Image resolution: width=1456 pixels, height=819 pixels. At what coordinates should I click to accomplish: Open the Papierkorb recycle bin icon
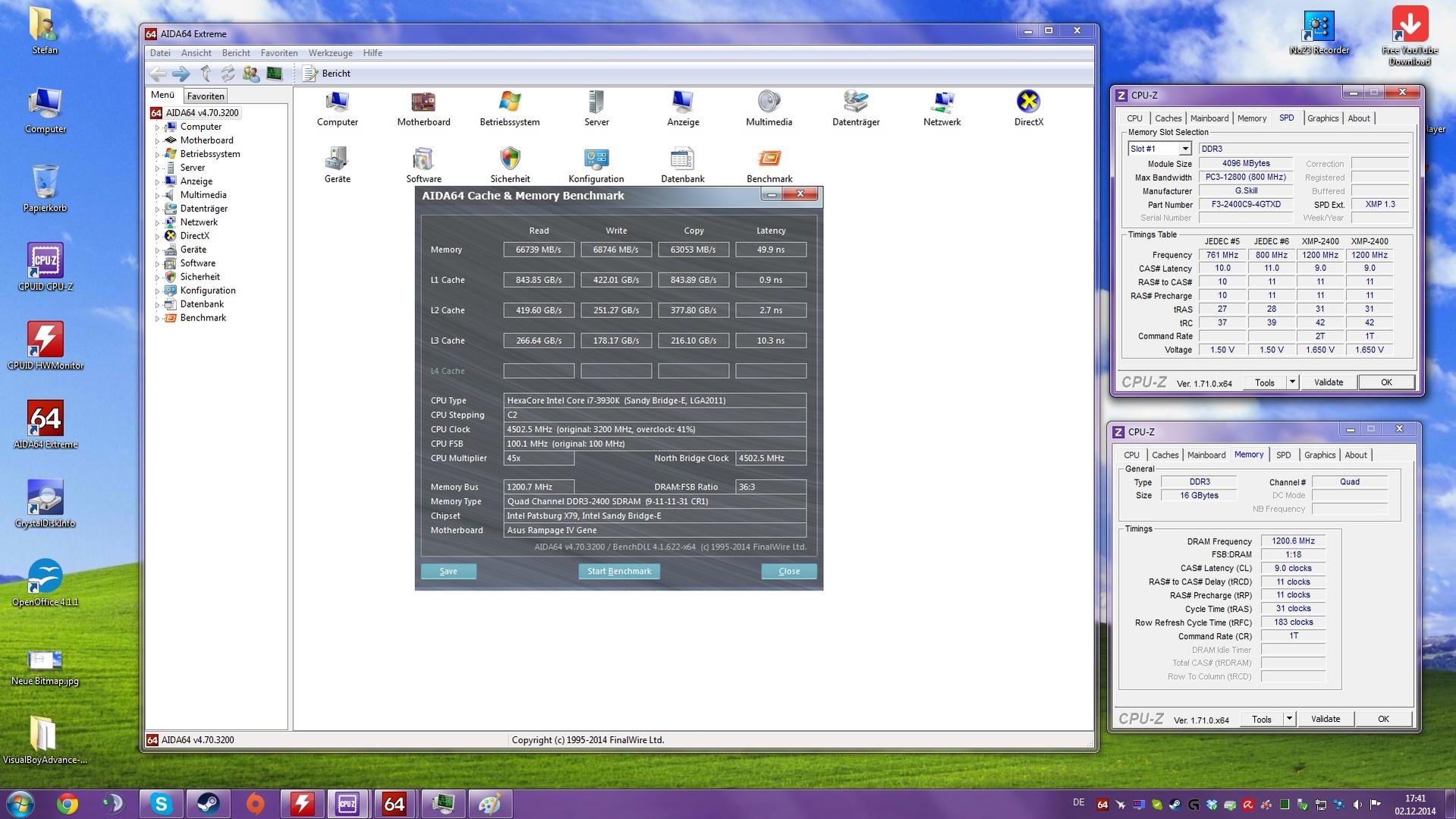coord(45,188)
